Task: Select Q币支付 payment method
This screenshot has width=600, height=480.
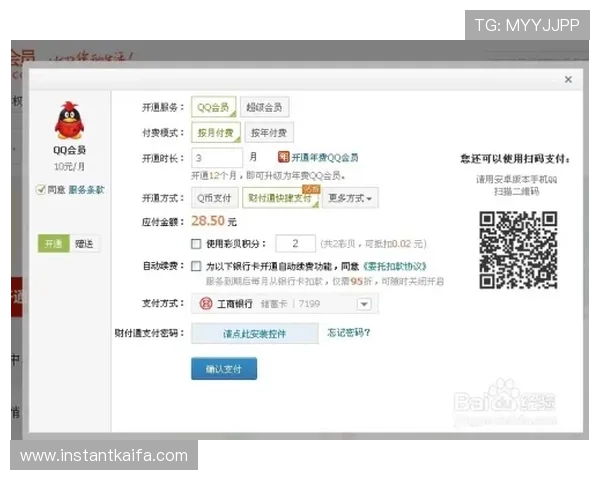Action: coord(215,198)
